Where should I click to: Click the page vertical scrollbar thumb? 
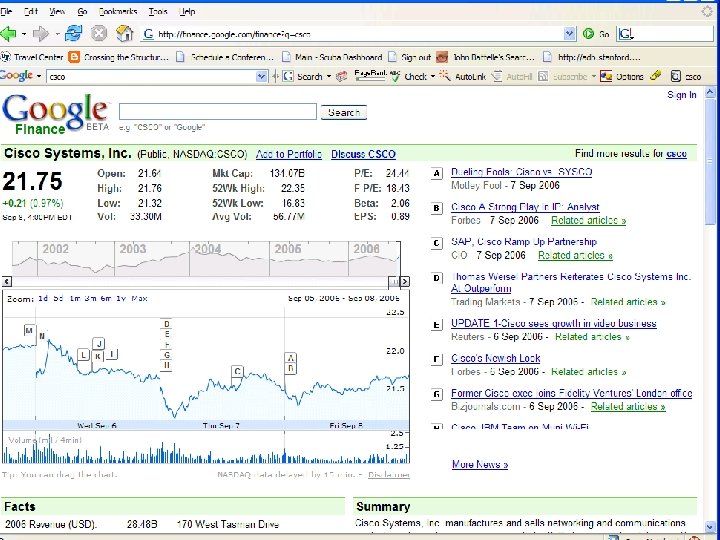point(710,162)
